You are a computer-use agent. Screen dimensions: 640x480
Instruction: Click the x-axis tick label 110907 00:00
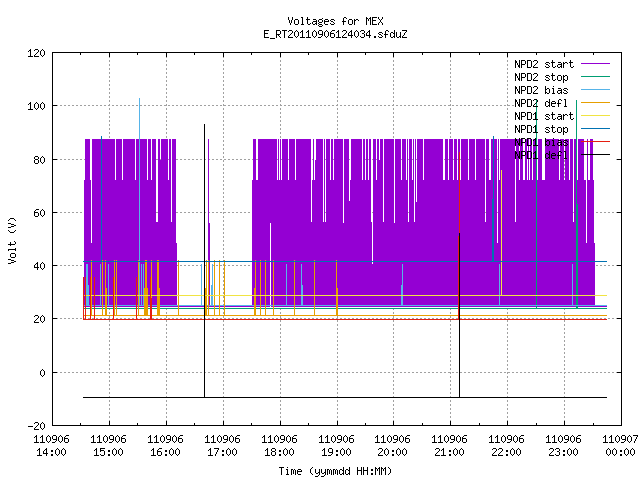click(x=620, y=446)
